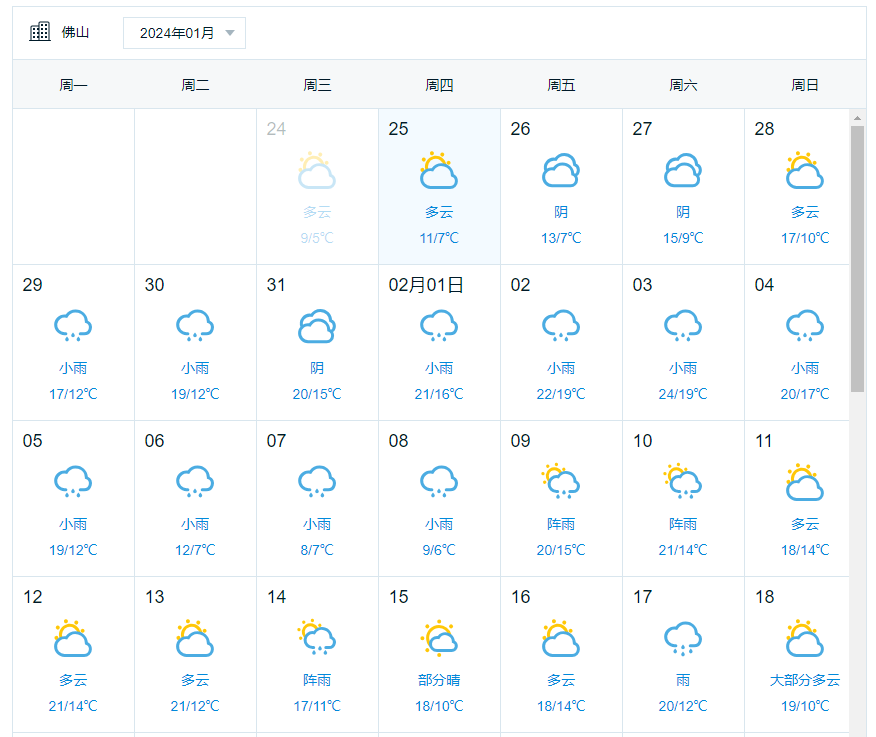Click the overcast icon for day 27
876x737 pixels.
[683, 170]
